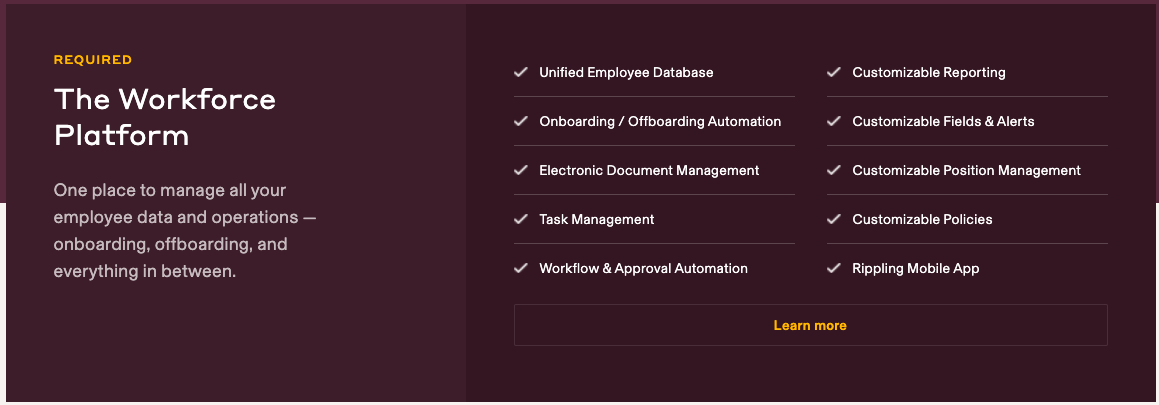The image size is (1159, 405).
Task: Click checkmark next to Customizable Fields & Alerts
Action: click(833, 121)
